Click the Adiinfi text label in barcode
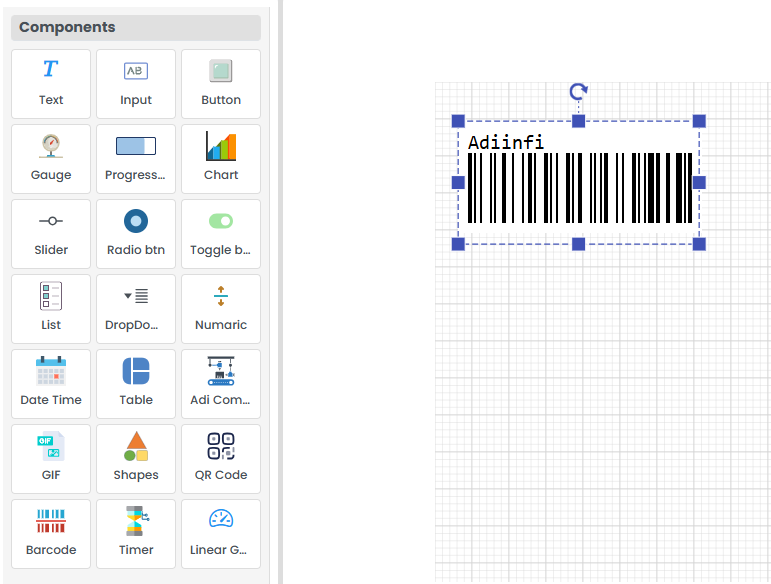The image size is (771, 584). coord(506,142)
